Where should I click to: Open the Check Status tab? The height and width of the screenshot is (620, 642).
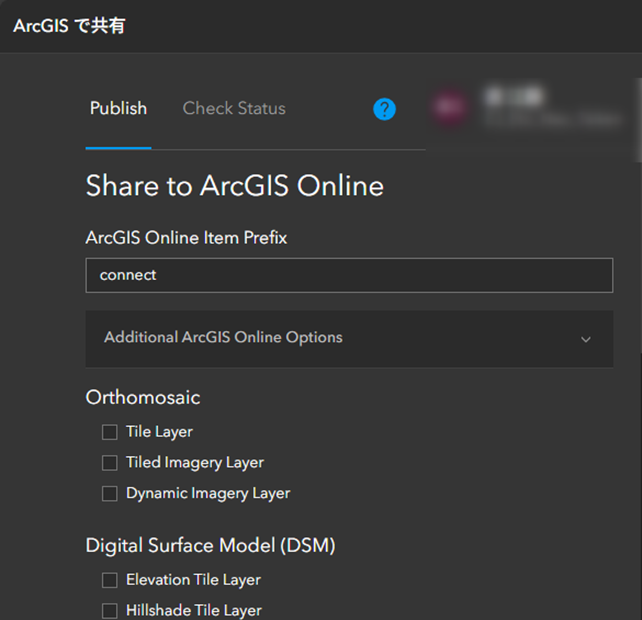point(234,109)
